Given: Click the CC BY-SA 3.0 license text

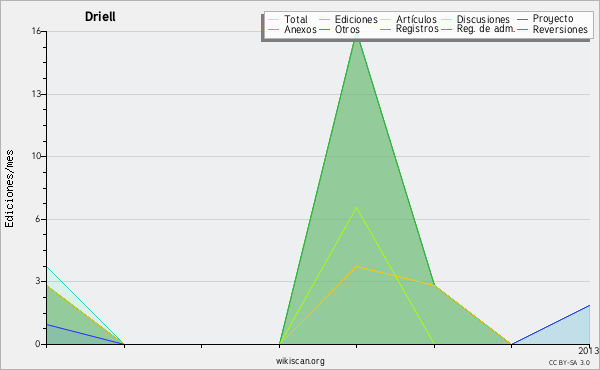Looking at the screenshot, I should (569, 362).
